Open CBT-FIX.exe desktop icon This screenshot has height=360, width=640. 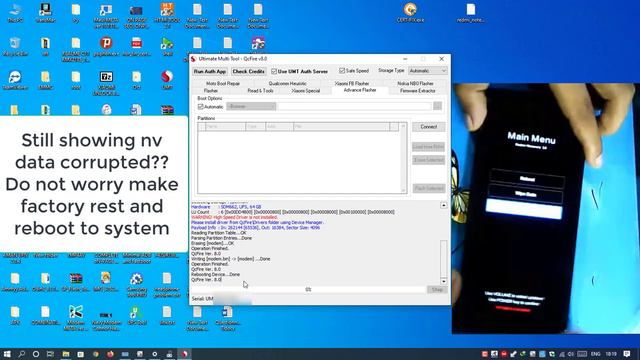(x=410, y=12)
